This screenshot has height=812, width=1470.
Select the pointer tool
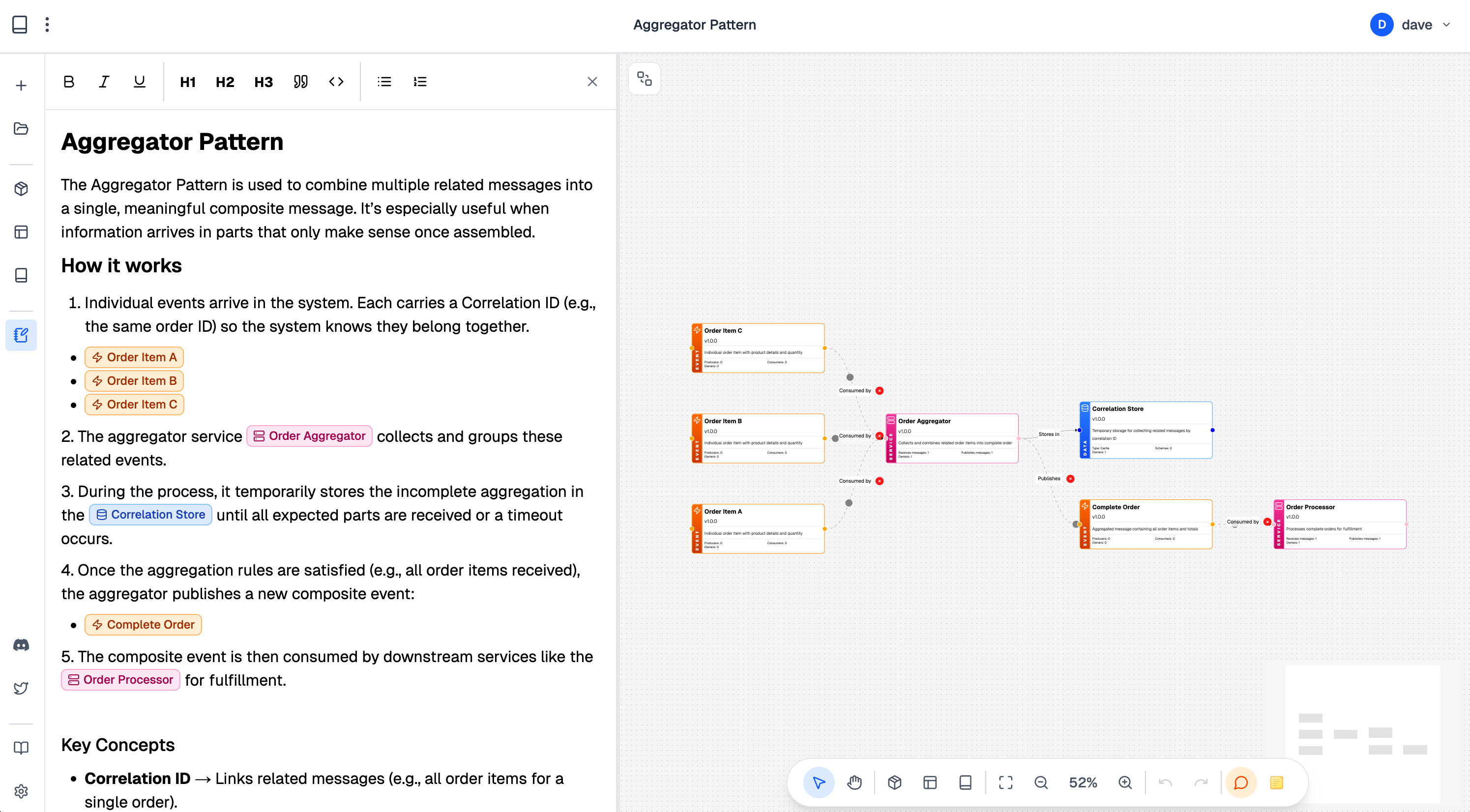click(818, 783)
